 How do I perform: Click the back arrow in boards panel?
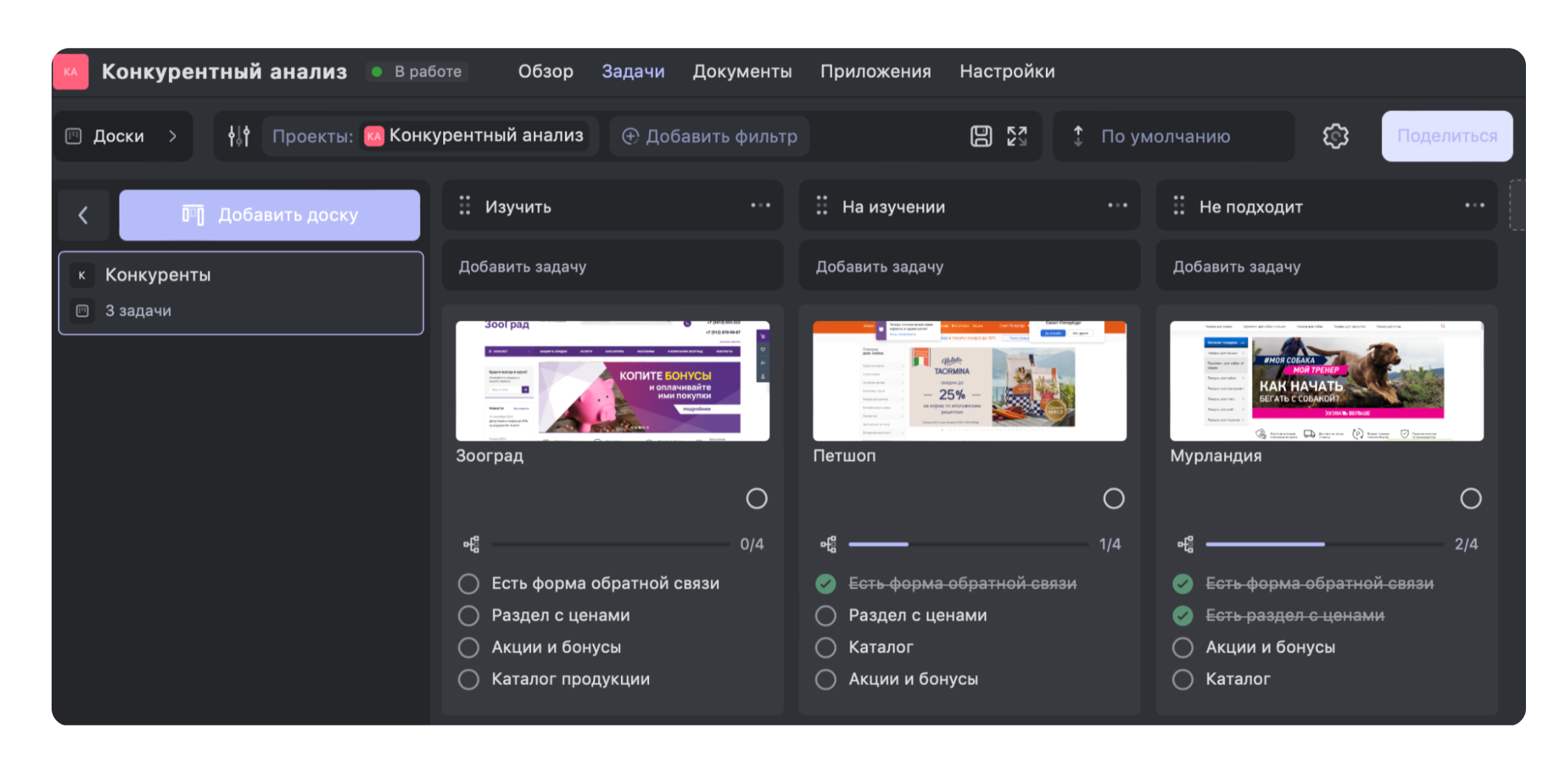[83, 215]
